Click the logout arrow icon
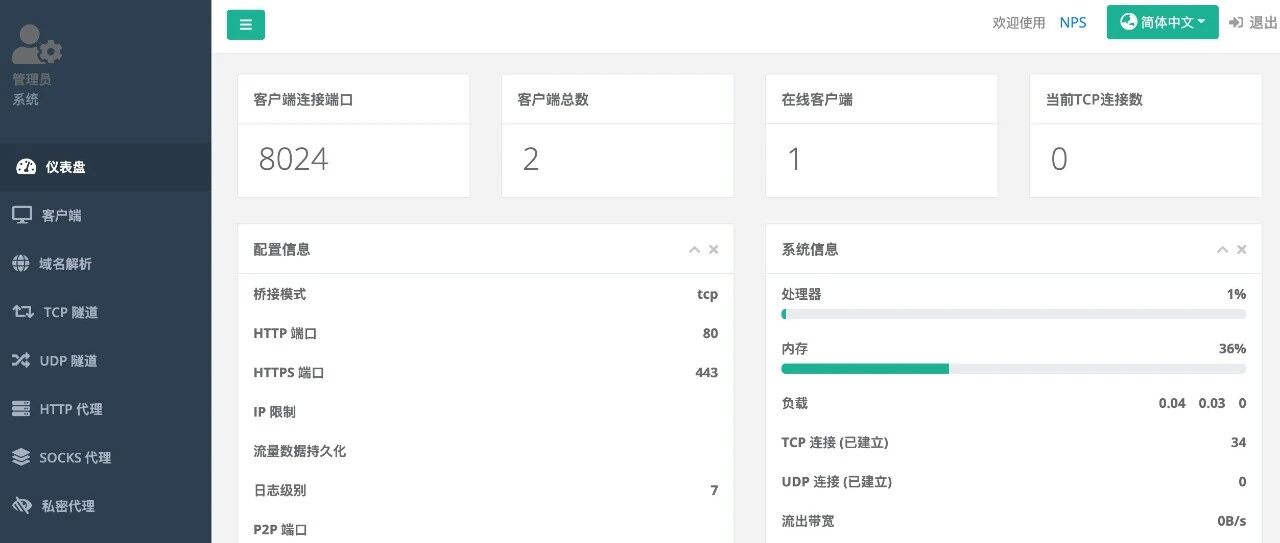Screen dimensions: 1280x543 point(1236,23)
